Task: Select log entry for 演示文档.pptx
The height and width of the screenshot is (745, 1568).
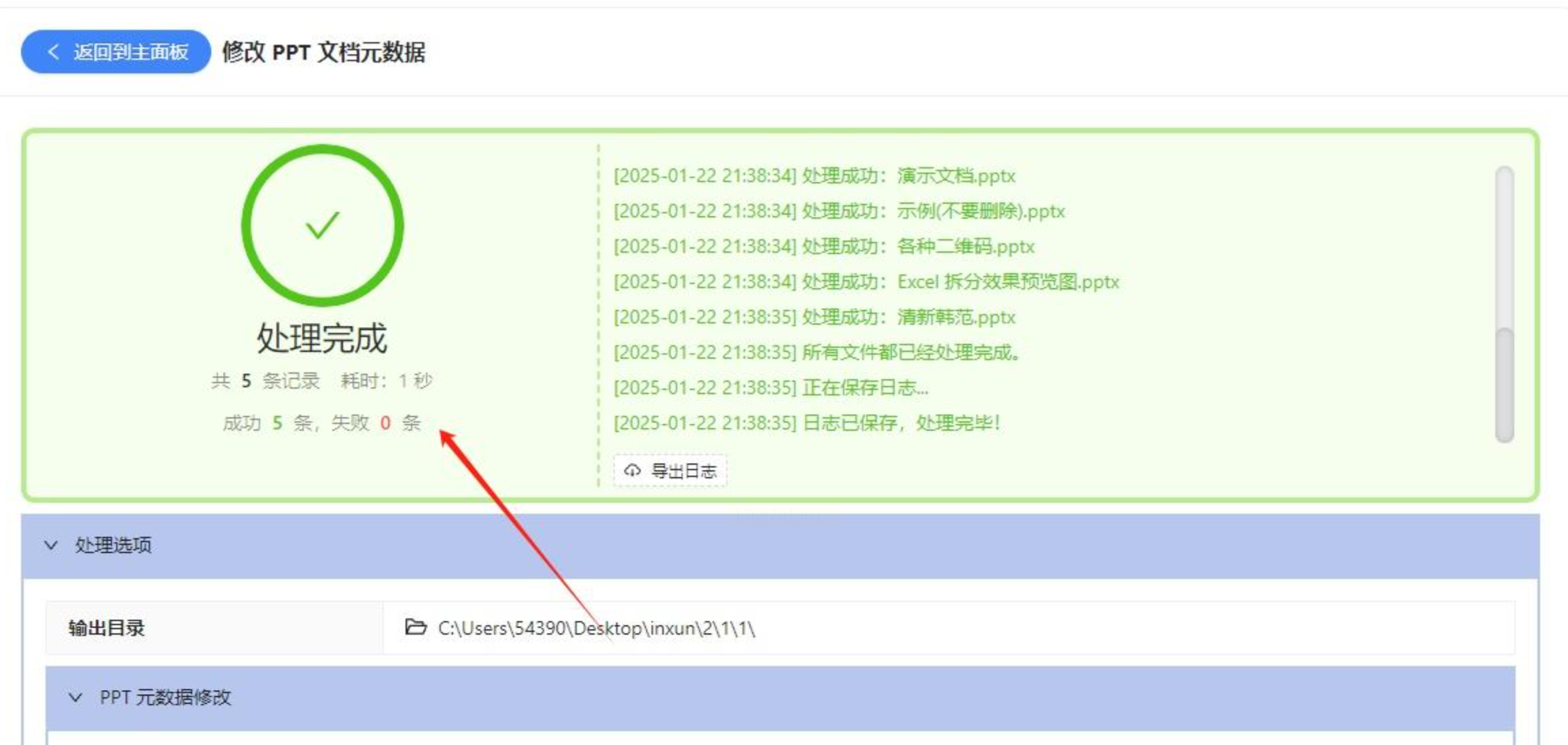Action: (x=814, y=176)
